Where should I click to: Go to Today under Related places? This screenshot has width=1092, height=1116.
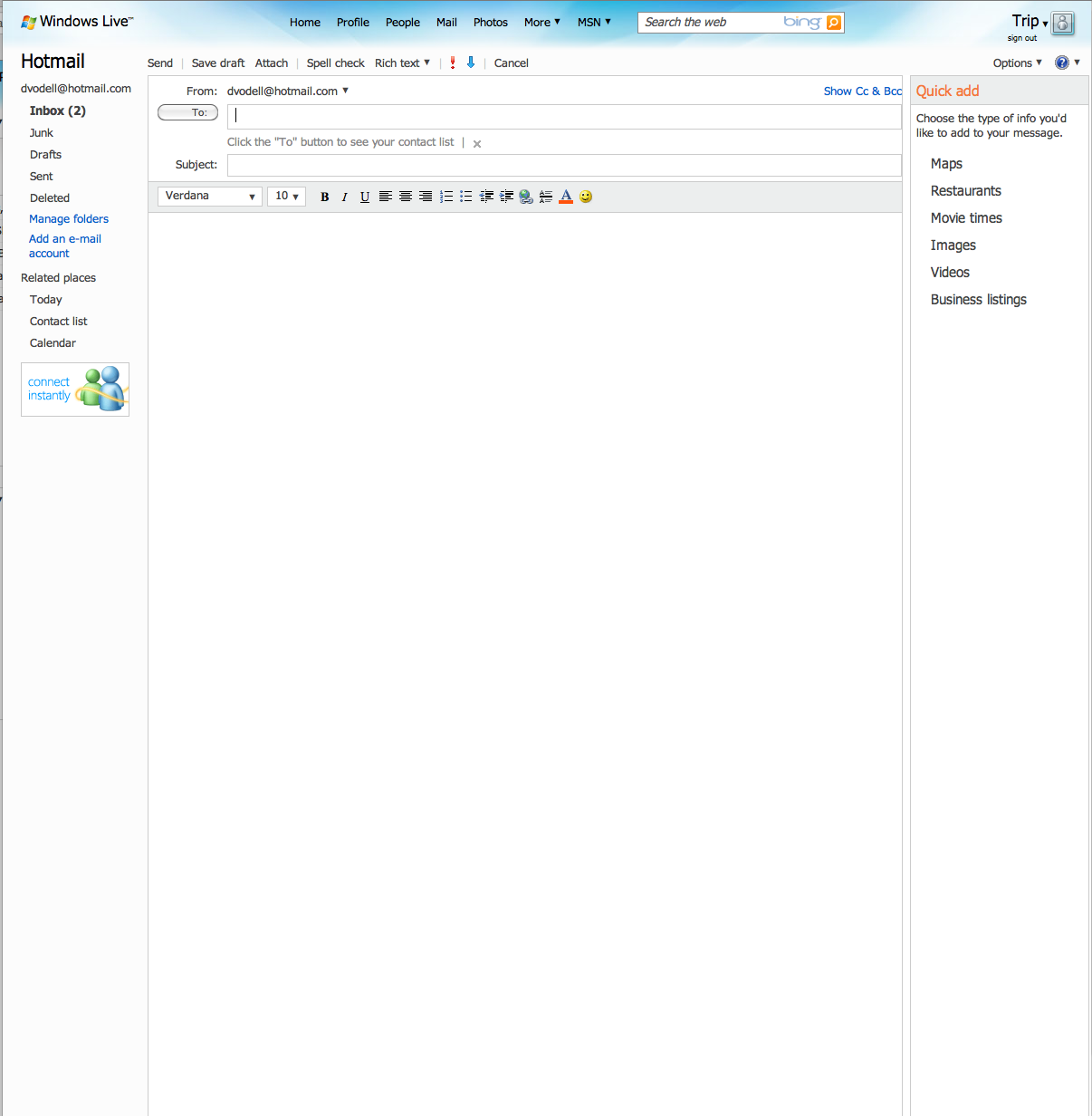46,299
